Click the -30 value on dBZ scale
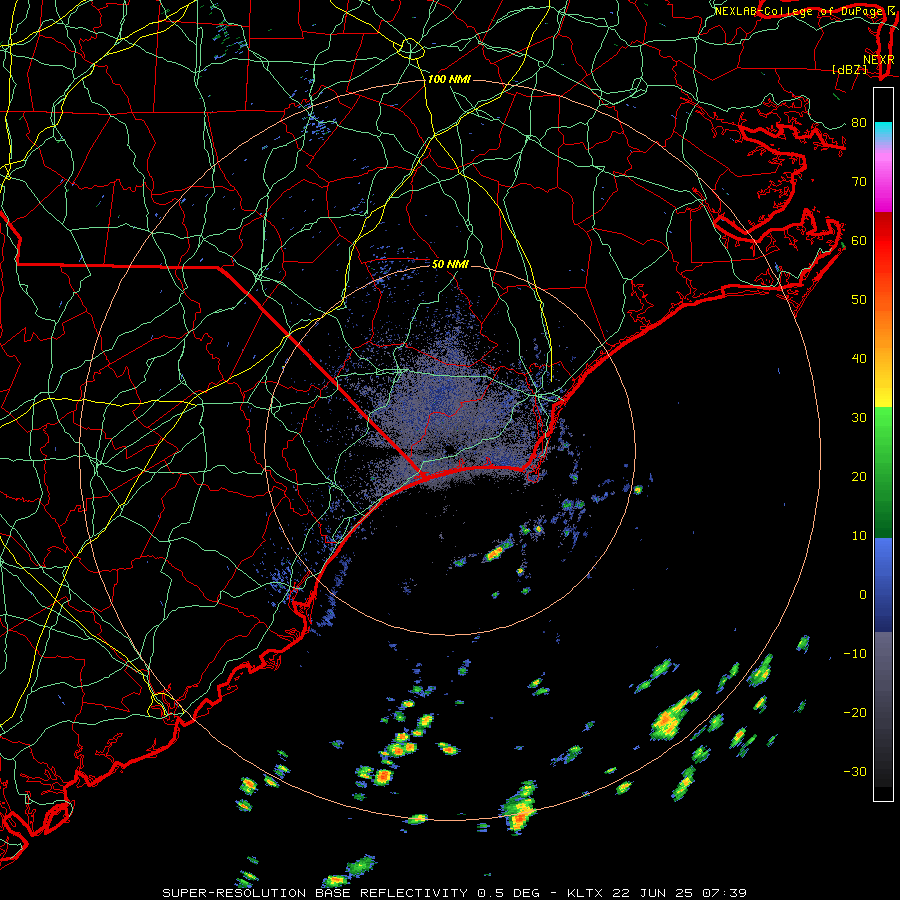 point(855,771)
